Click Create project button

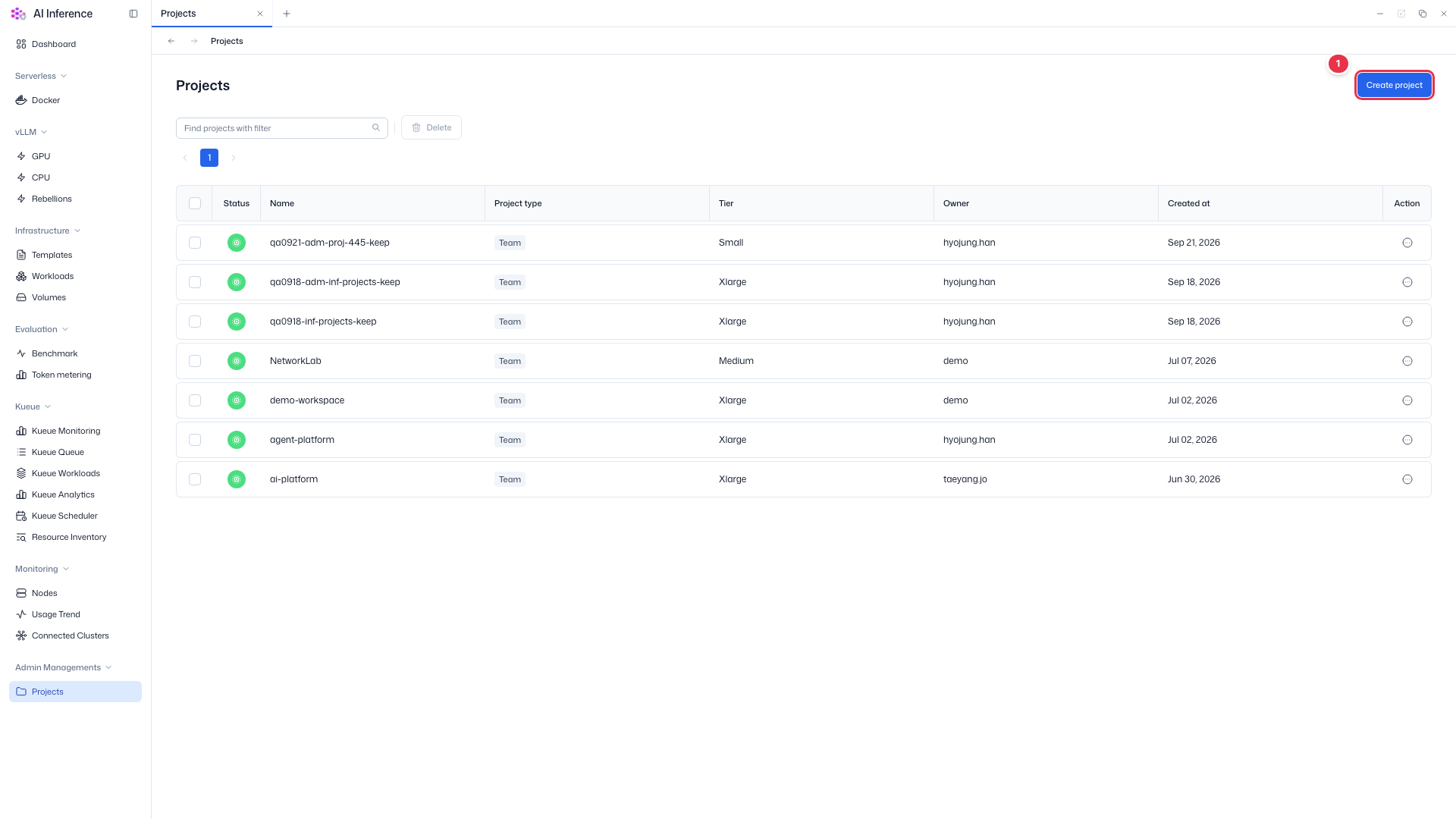[x=1394, y=85]
